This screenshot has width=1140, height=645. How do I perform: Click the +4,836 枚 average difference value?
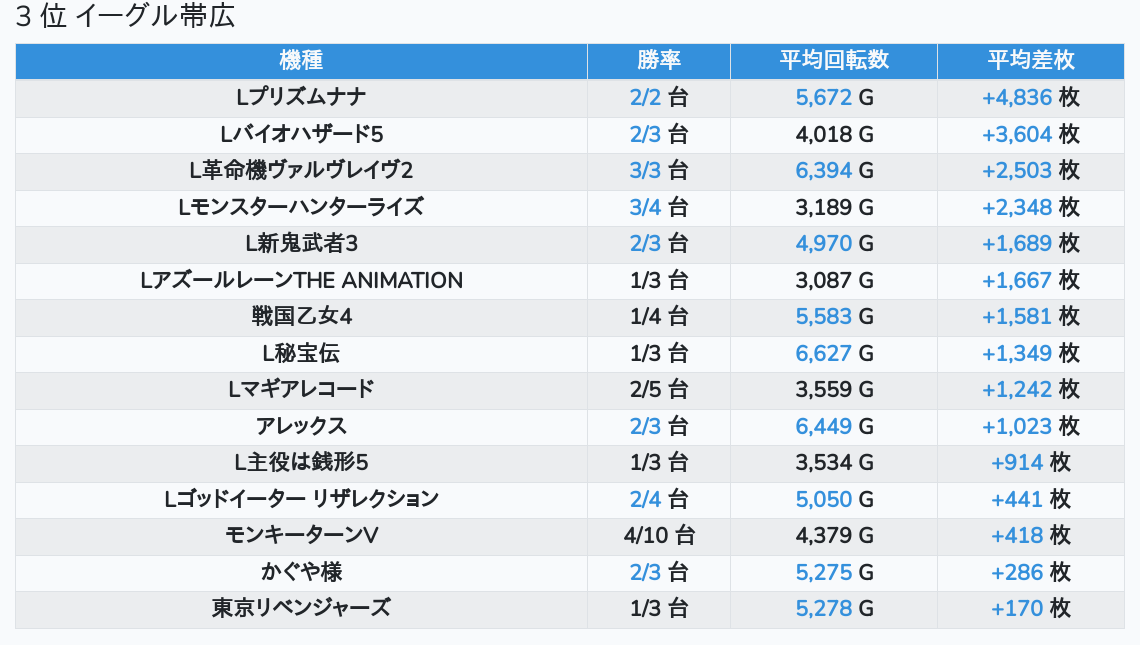pos(1030,97)
